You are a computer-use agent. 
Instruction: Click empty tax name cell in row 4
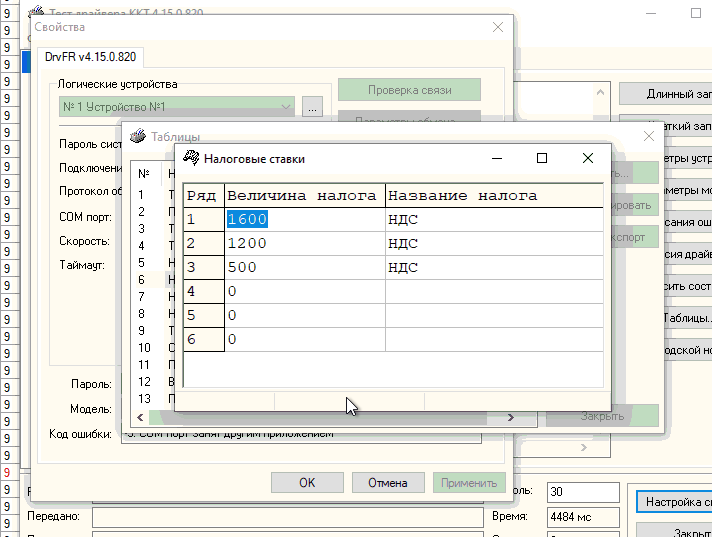494,291
